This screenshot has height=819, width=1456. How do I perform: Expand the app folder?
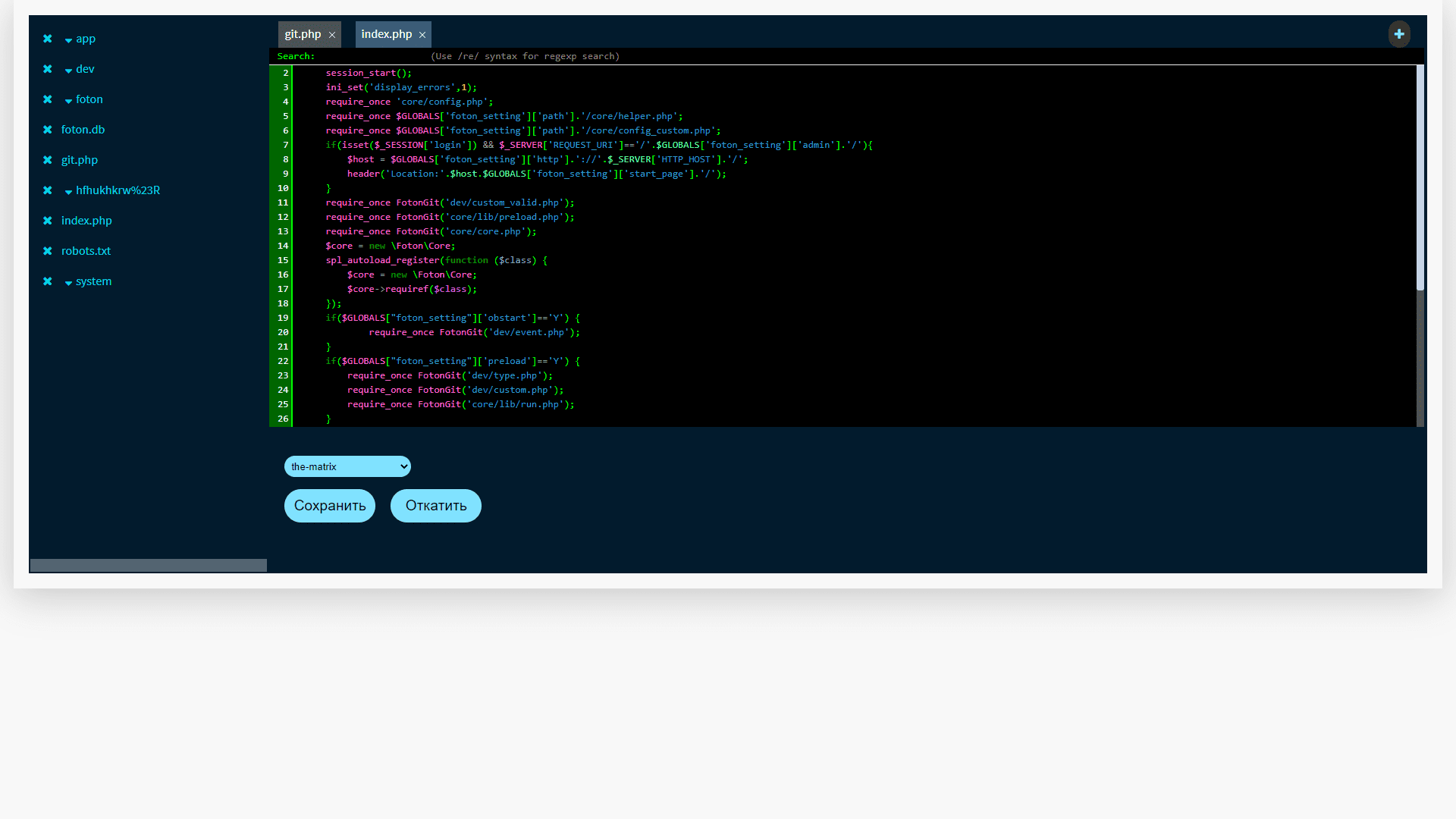(69, 40)
